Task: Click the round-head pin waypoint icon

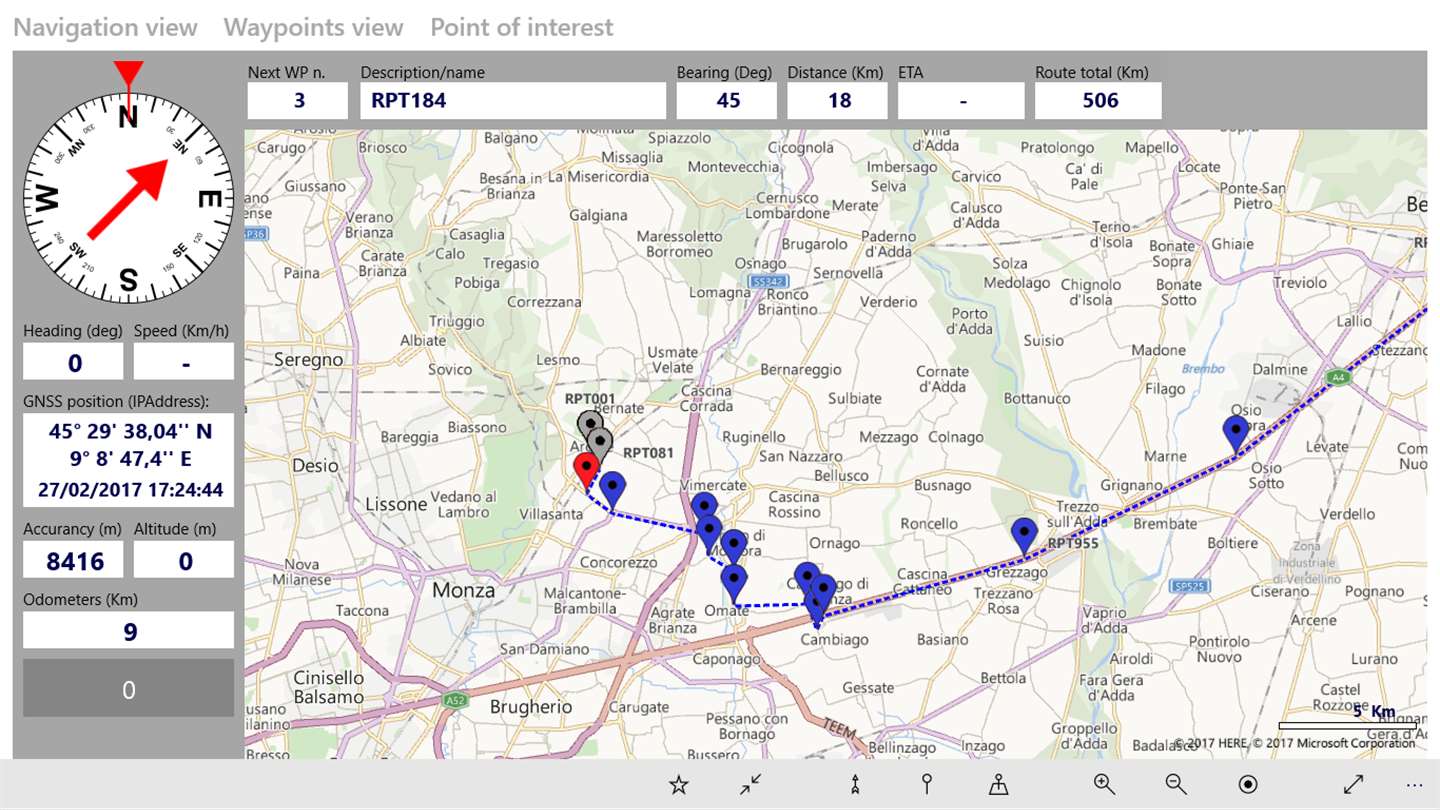Action: pos(927,784)
